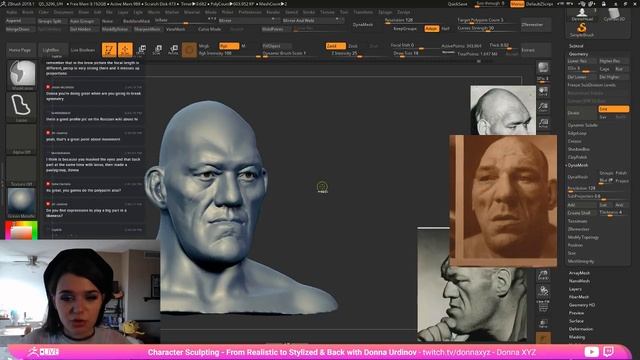Viewport: 640px width, 360px height.
Task: Select the Rotate transform icon
Action: coord(173,50)
